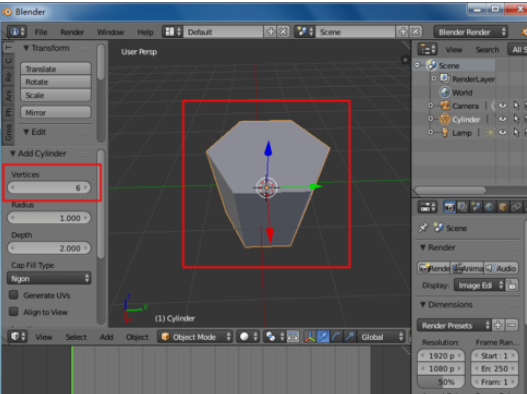
Task: Toggle the 3D manipulator axes icon
Action: (x=310, y=337)
